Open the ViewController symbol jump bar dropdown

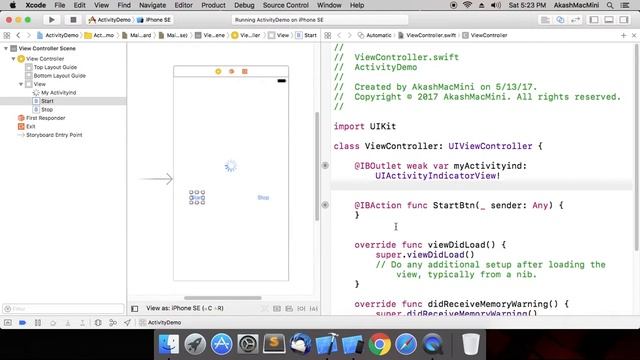[x=485, y=36]
